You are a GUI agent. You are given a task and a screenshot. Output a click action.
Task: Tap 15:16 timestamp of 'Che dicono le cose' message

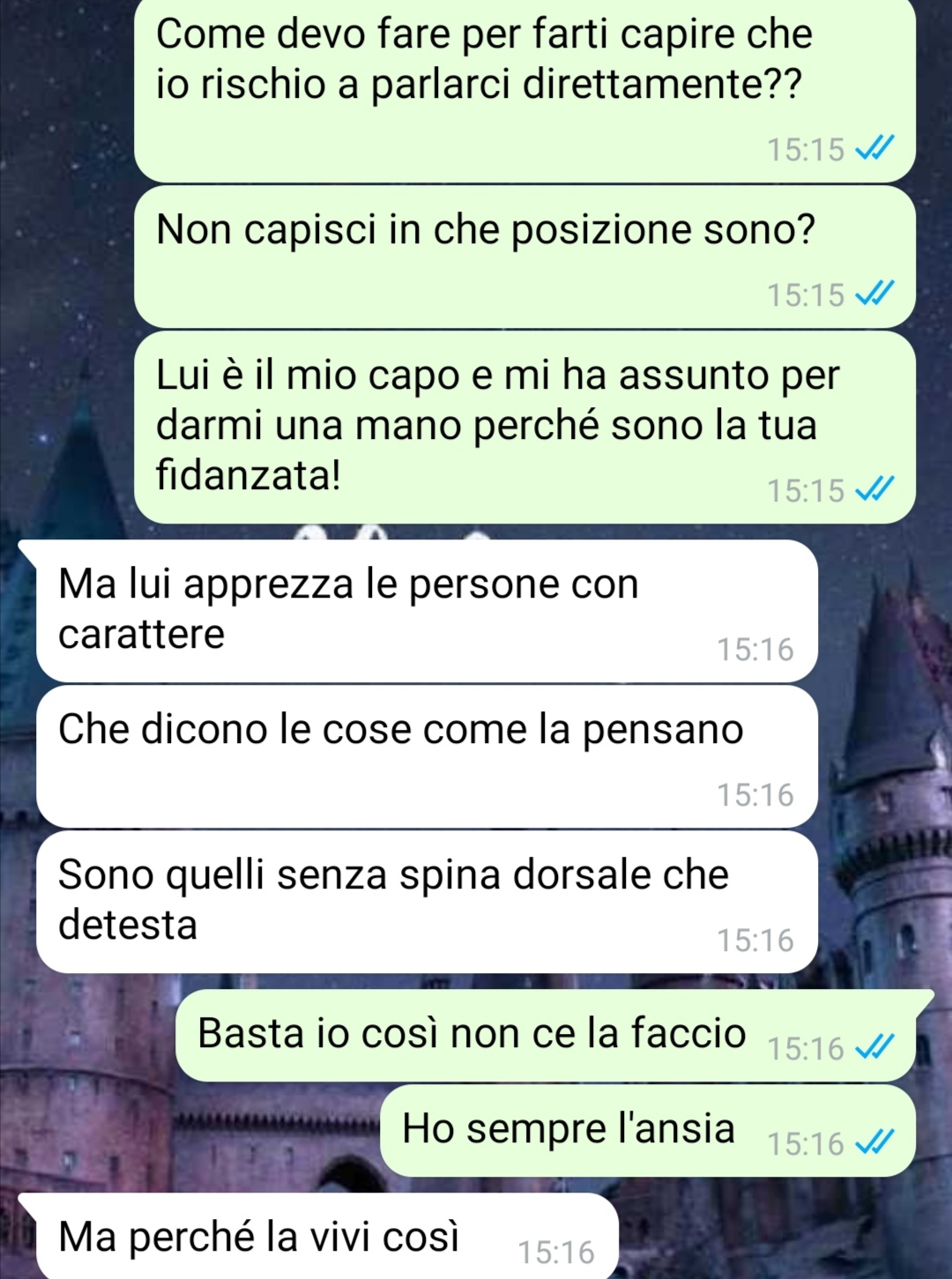click(755, 794)
